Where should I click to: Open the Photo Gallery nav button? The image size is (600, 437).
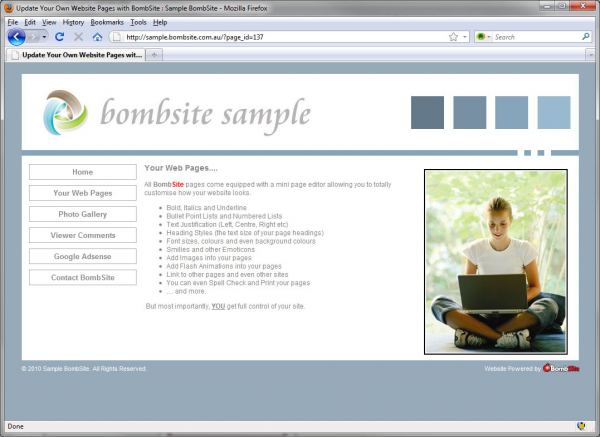pyautogui.click(x=83, y=214)
